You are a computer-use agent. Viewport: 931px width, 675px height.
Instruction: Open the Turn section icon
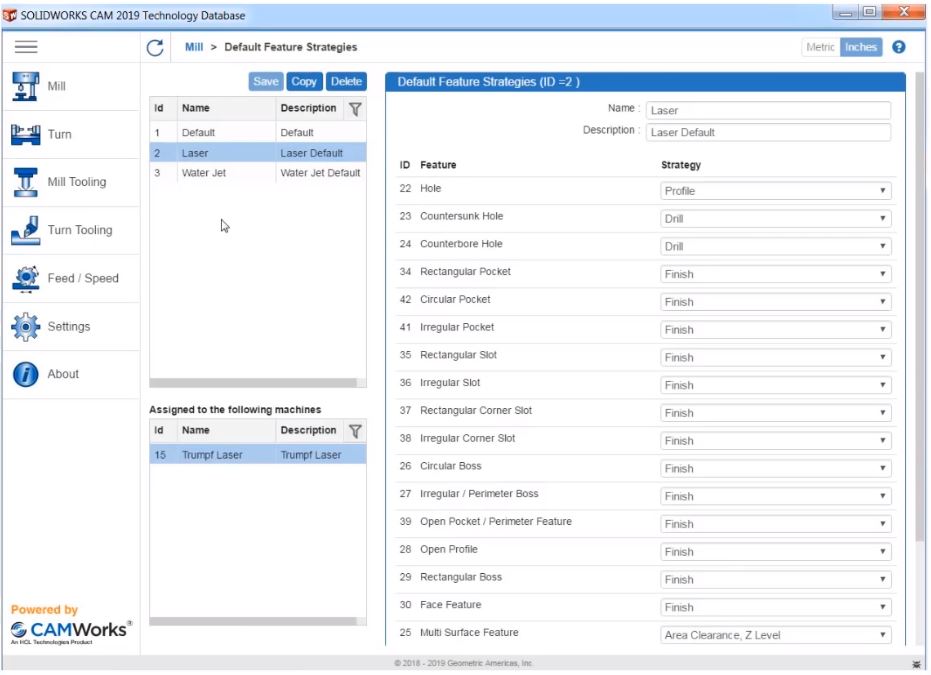click(26, 135)
